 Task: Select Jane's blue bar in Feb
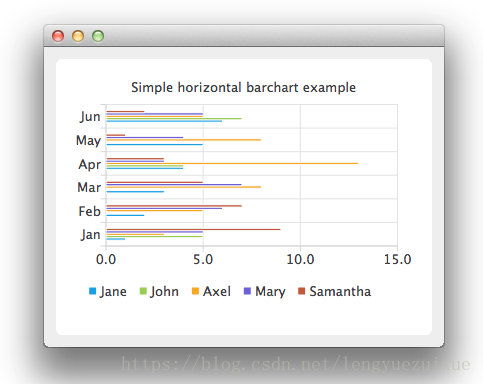coord(125,215)
